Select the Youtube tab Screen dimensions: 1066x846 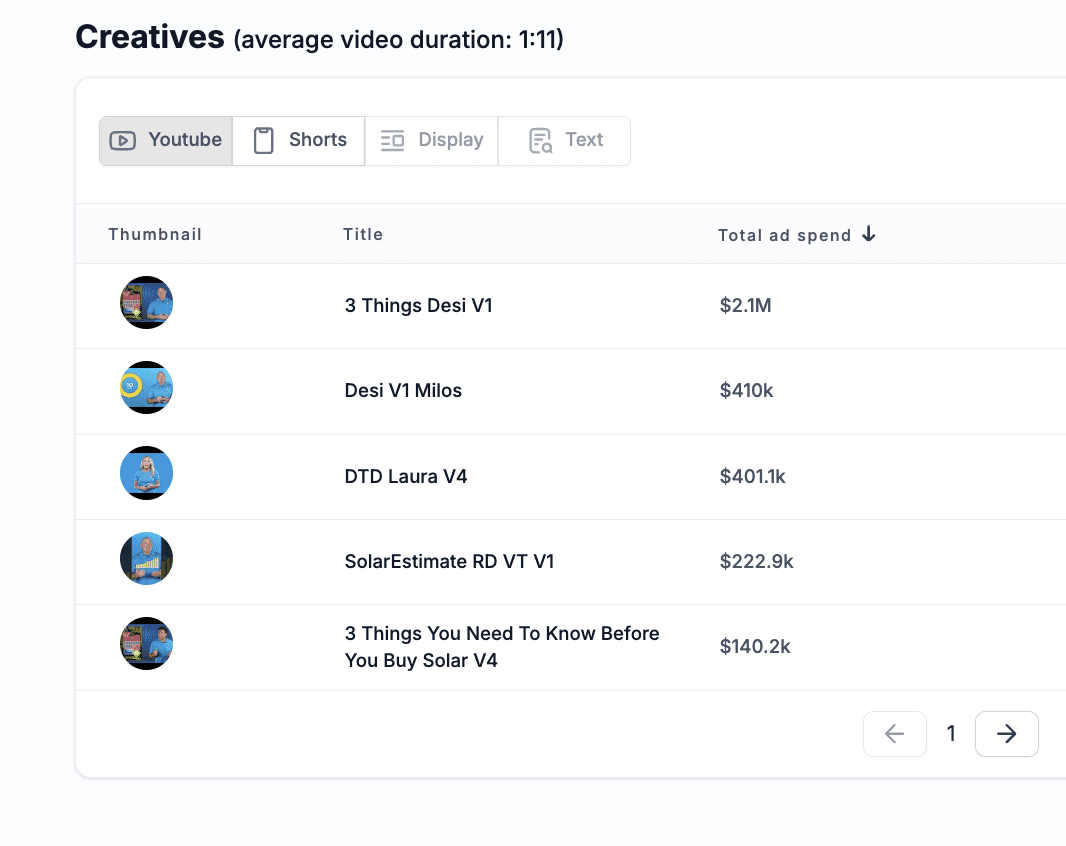click(165, 140)
